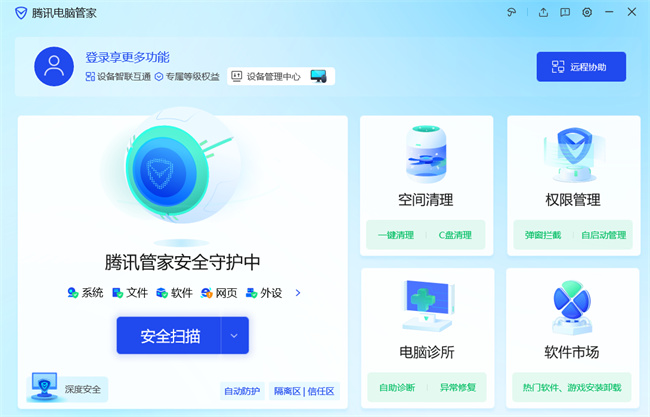
Task: Open the 隔离区 quarantine link
Action: pyautogui.click(x=288, y=391)
